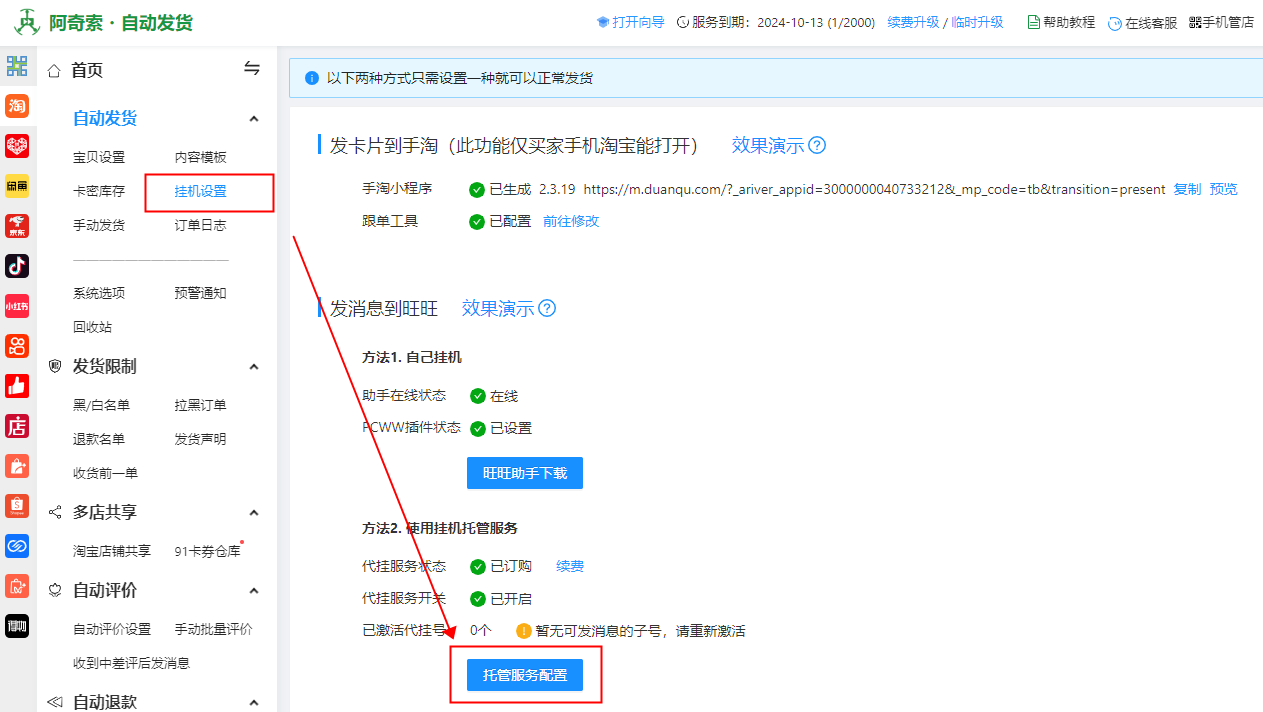Select the red thumbs-up platform icon
1263x712 pixels.
pos(17,386)
